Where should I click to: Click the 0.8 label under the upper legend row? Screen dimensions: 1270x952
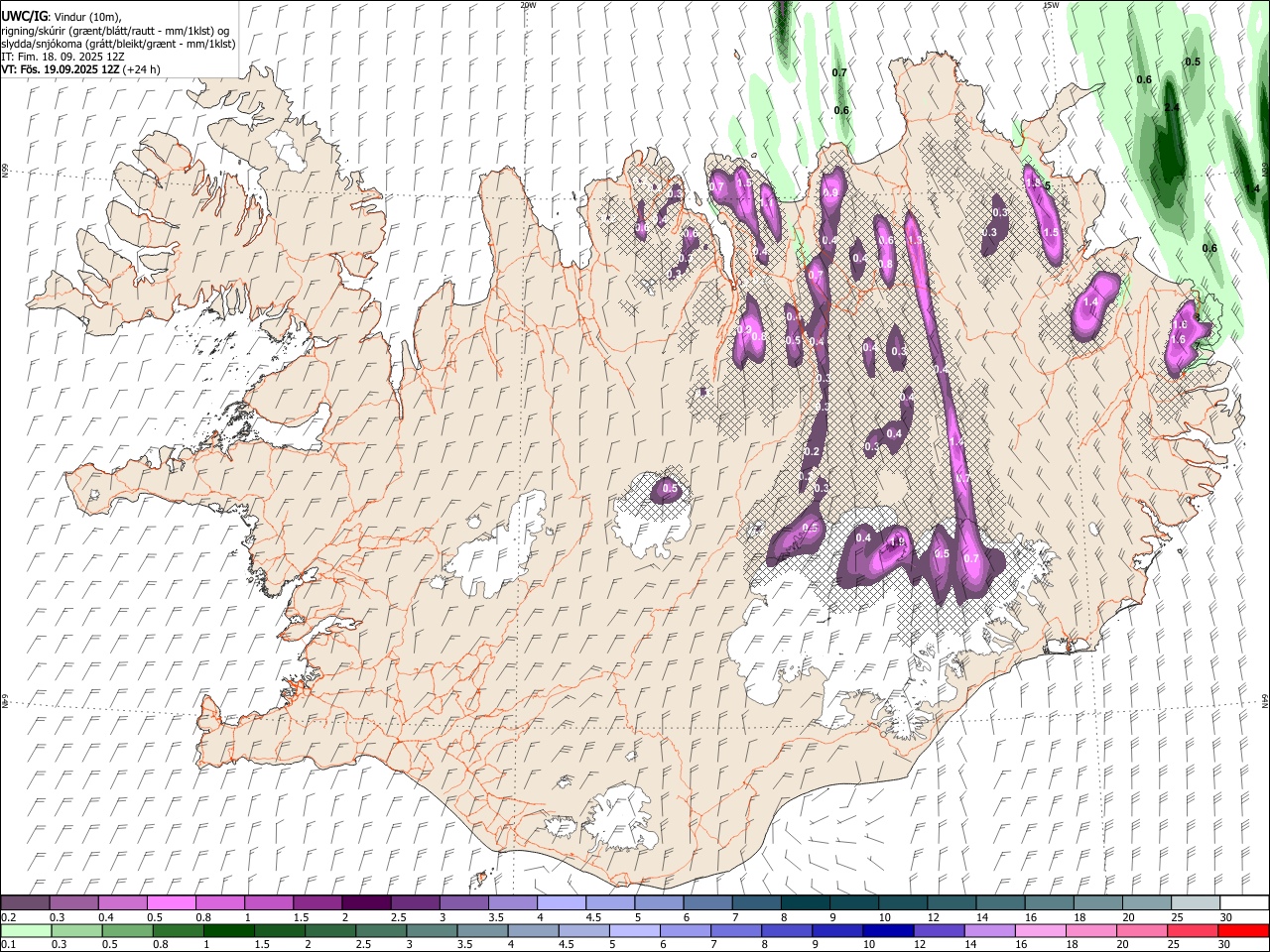pyautogui.click(x=203, y=917)
